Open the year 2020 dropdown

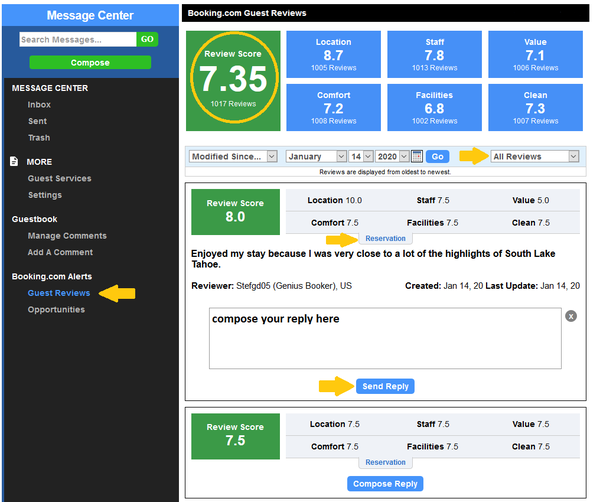[392, 156]
